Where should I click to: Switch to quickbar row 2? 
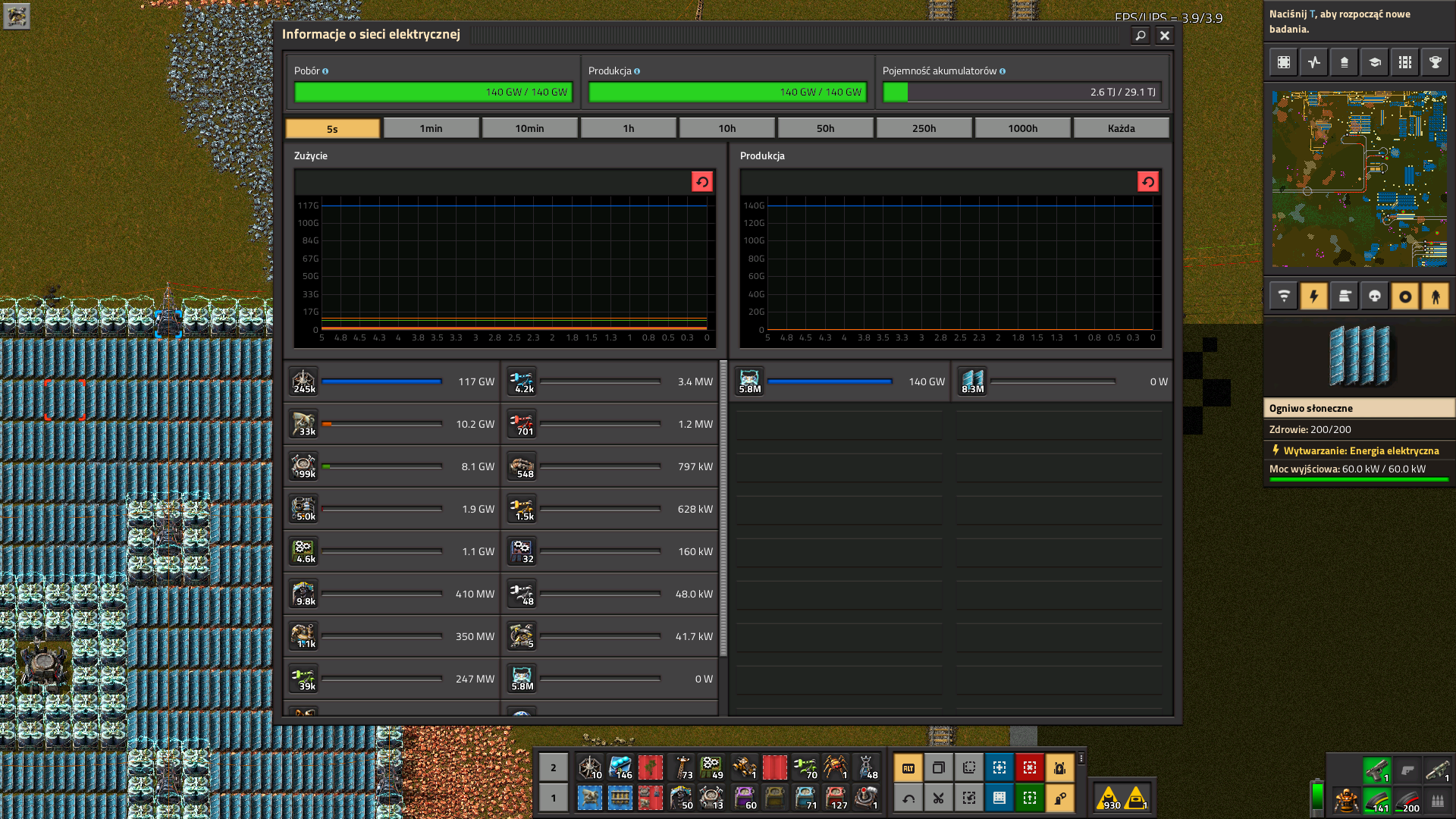tap(553, 767)
